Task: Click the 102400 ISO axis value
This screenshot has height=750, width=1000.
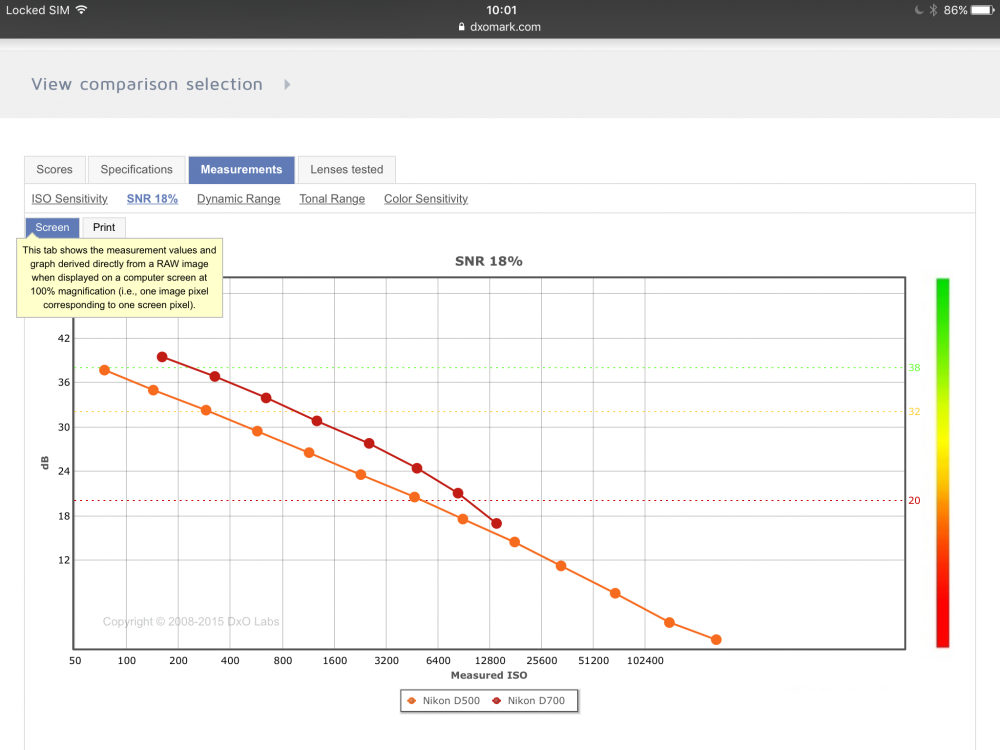Action: (x=645, y=661)
